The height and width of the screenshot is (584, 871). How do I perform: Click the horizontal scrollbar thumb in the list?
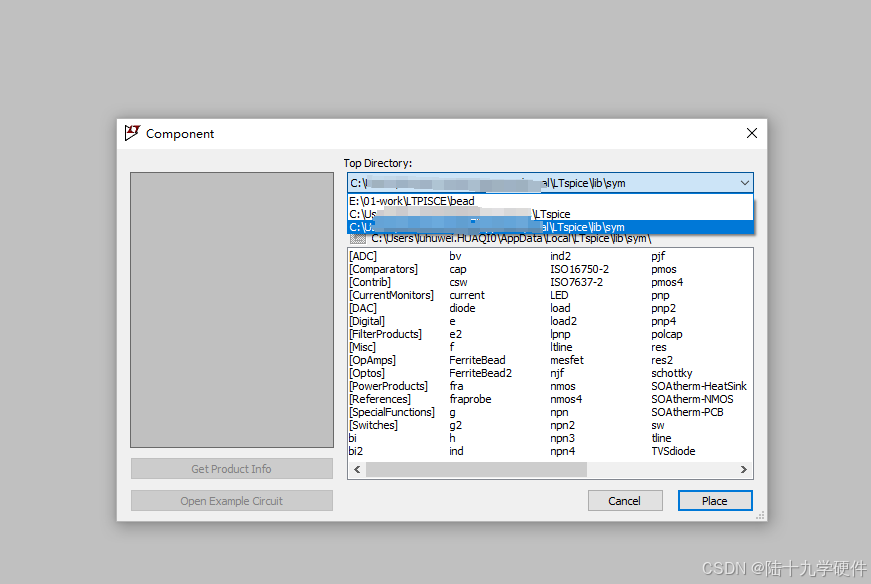(476, 470)
